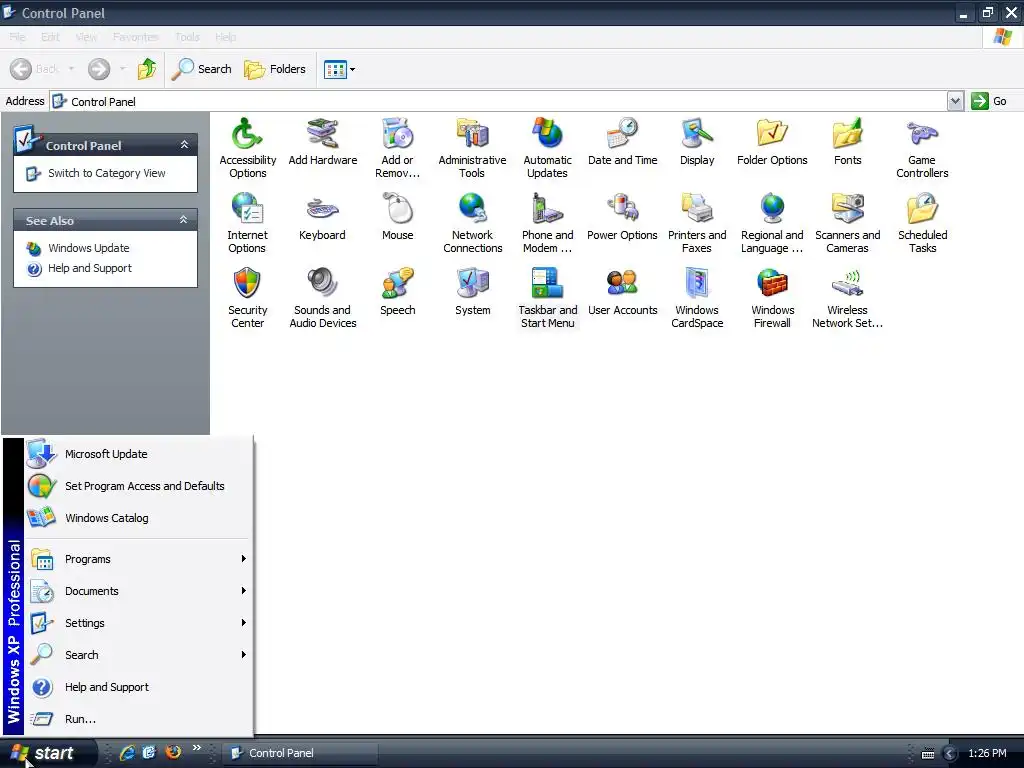Choose Help and Support in Start menu
This screenshot has width=1024, height=768.
click(x=138, y=687)
